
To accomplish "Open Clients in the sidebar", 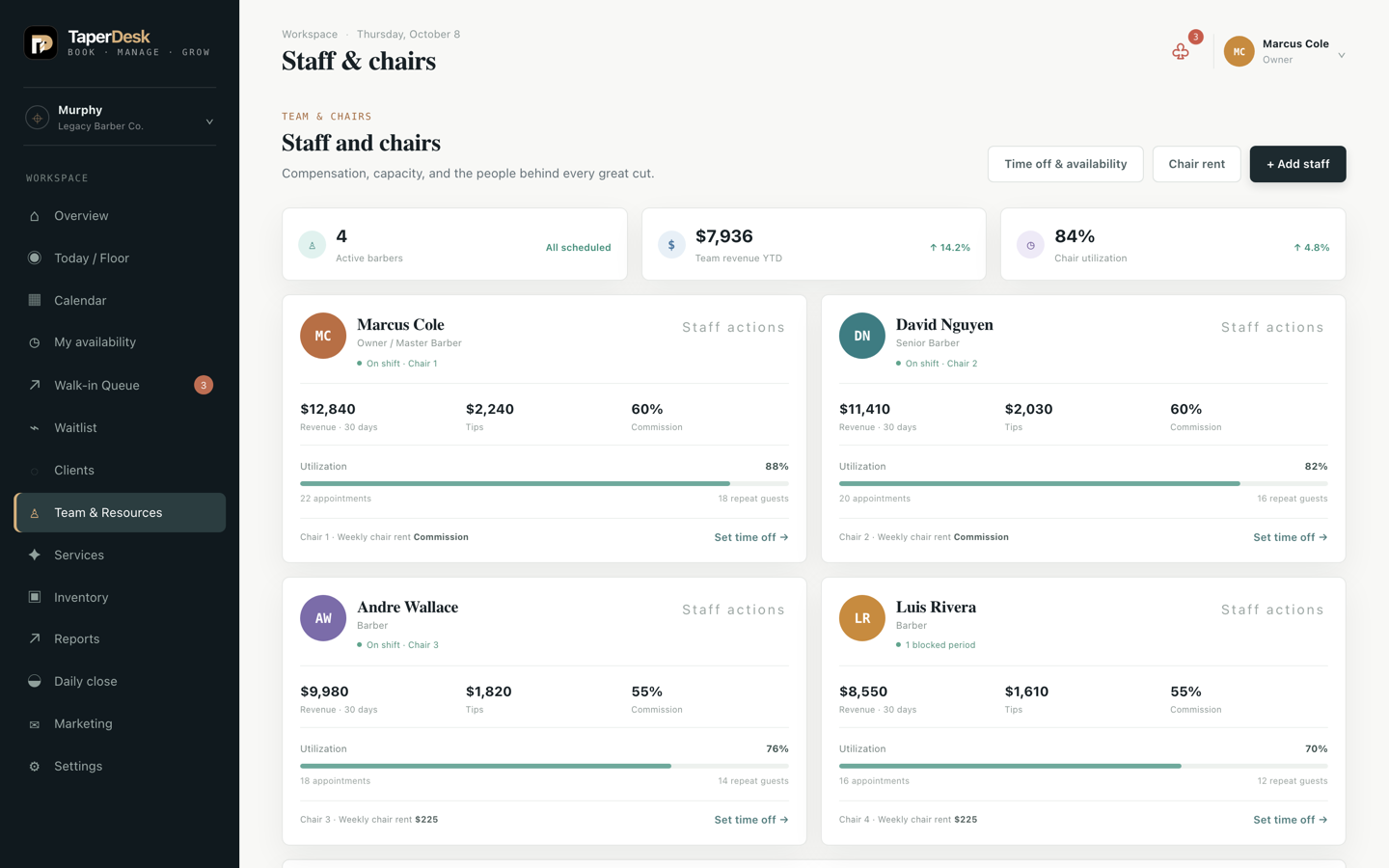I will 120,470.
